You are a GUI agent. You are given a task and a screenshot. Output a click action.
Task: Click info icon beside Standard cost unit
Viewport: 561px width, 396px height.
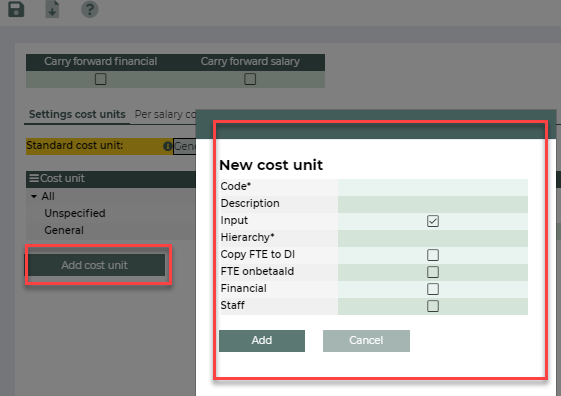click(x=167, y=146)
